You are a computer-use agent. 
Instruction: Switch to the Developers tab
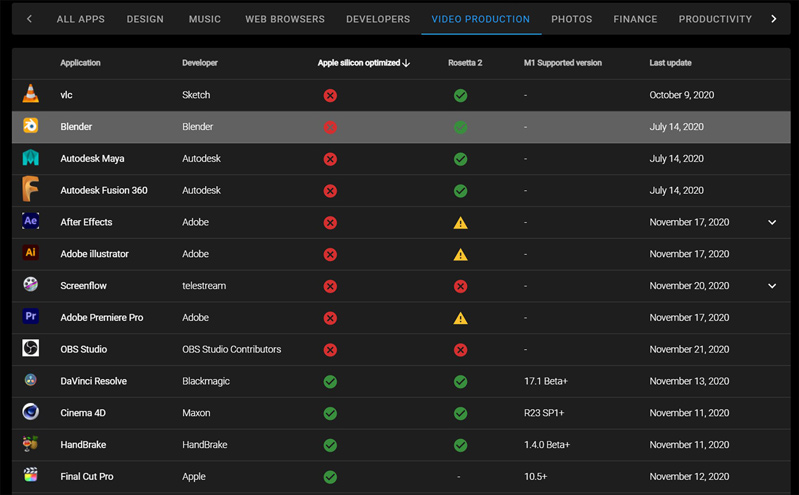coord(378,19)
